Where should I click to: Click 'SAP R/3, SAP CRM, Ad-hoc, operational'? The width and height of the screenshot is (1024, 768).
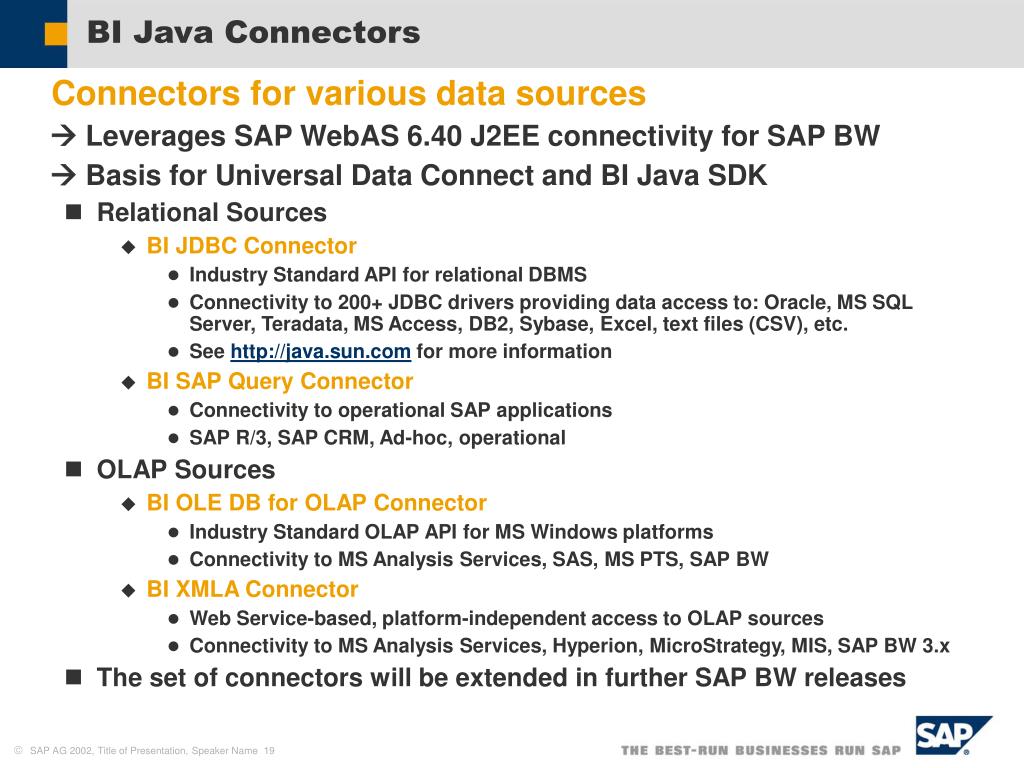coord(377,438)
